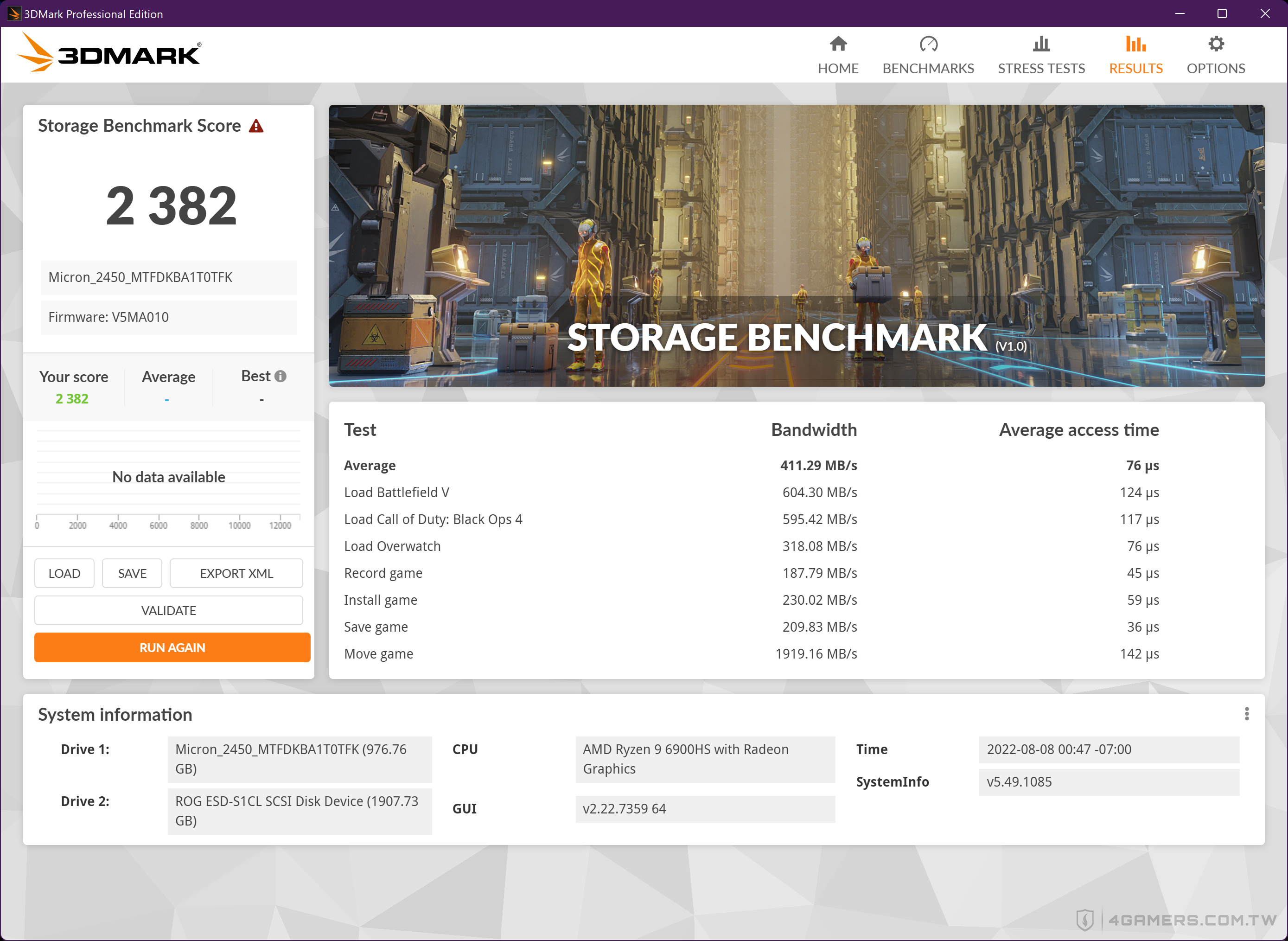Viewport: 1288px width, 941px height.
Task: Click the Results orange bars icon
Action: click(x=1135, y=44)
